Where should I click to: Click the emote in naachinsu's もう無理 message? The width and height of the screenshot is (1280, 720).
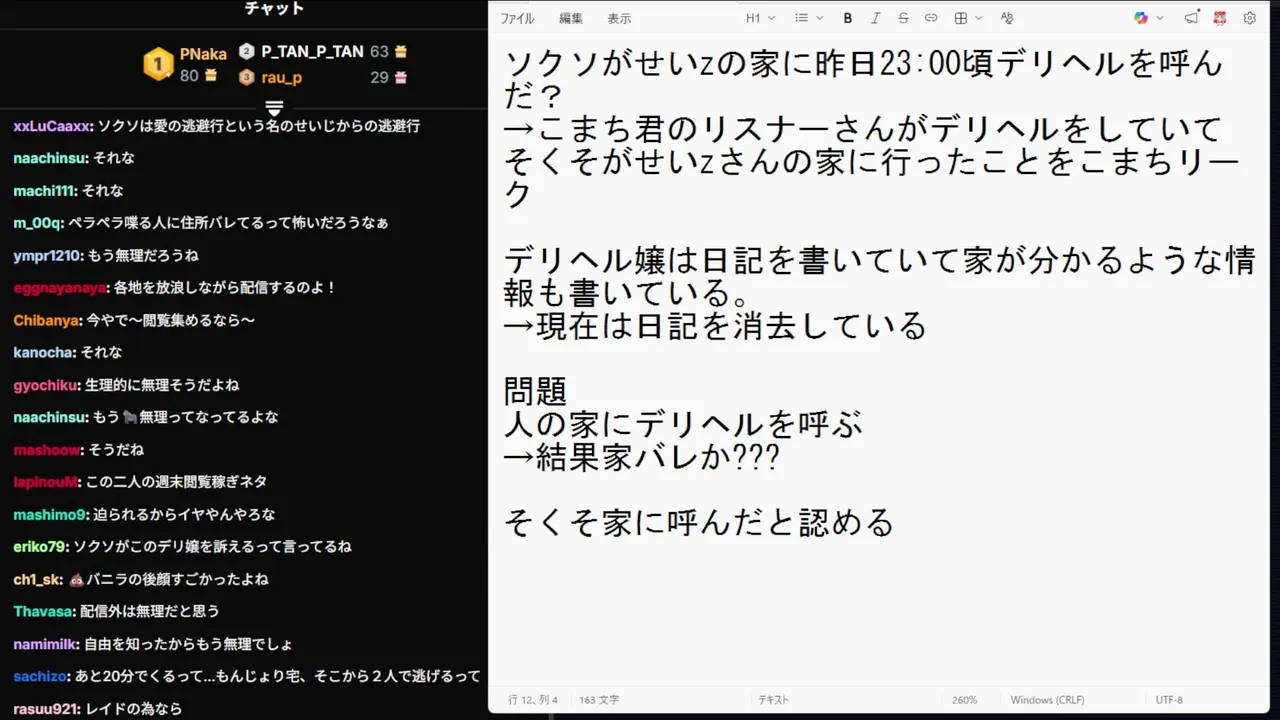(x=130, y=417)
